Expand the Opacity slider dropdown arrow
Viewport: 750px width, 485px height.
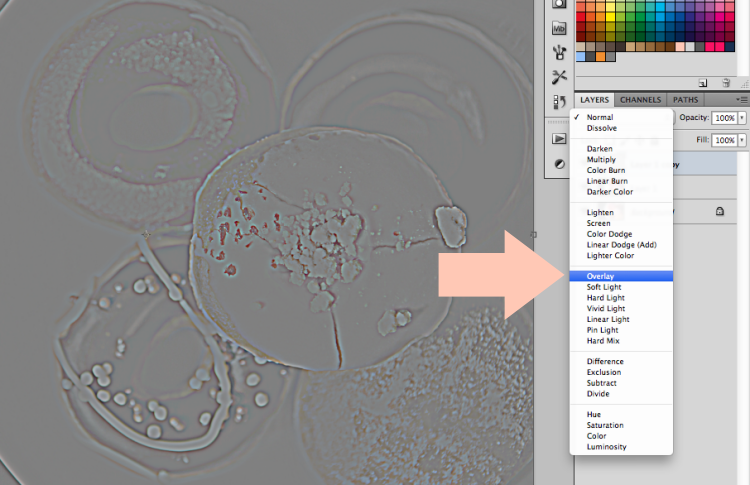[x=742, y=118]
